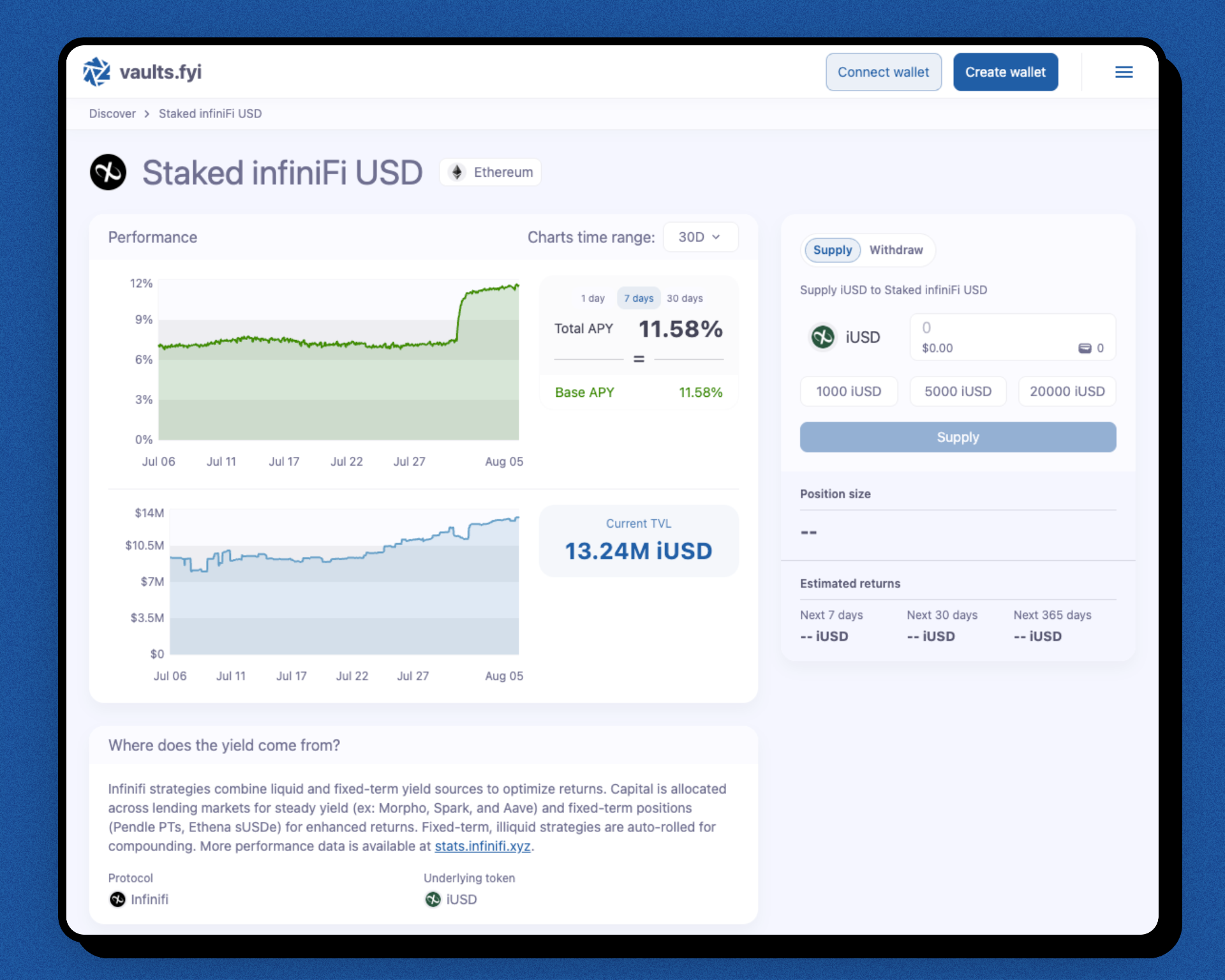The height and width of the screenshot is (980, 1225).
Task: Switch to the Withdraw tab
Action: [896, 250]
